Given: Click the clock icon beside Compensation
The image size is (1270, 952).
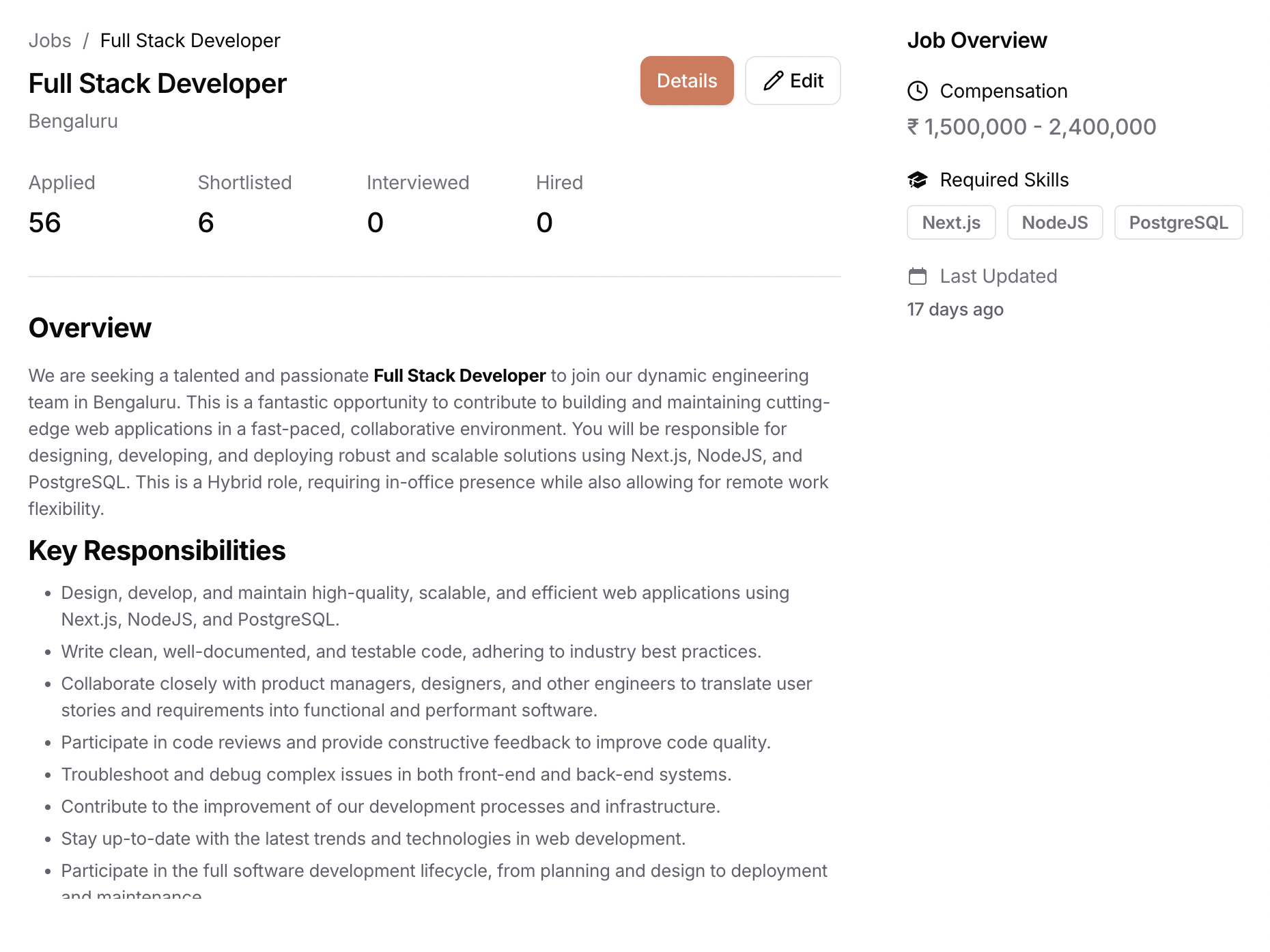Looking at the screenshot, I should pyautogui.click(x=917, y=91).
